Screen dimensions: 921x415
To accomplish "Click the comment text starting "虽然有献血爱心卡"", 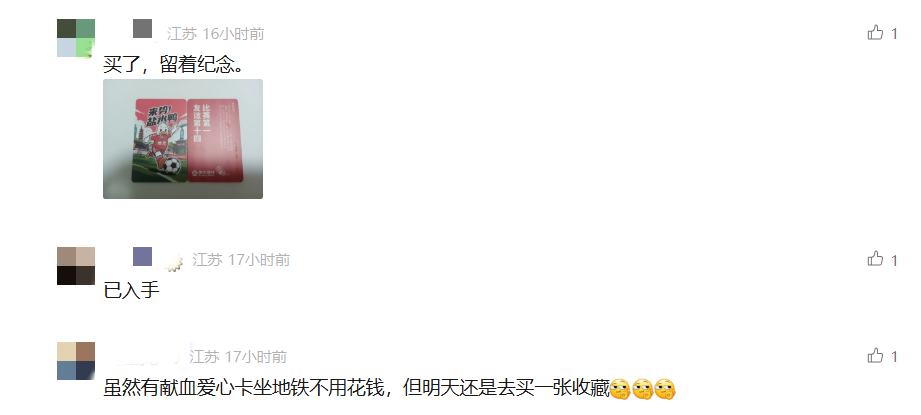I will pos(356,389).
